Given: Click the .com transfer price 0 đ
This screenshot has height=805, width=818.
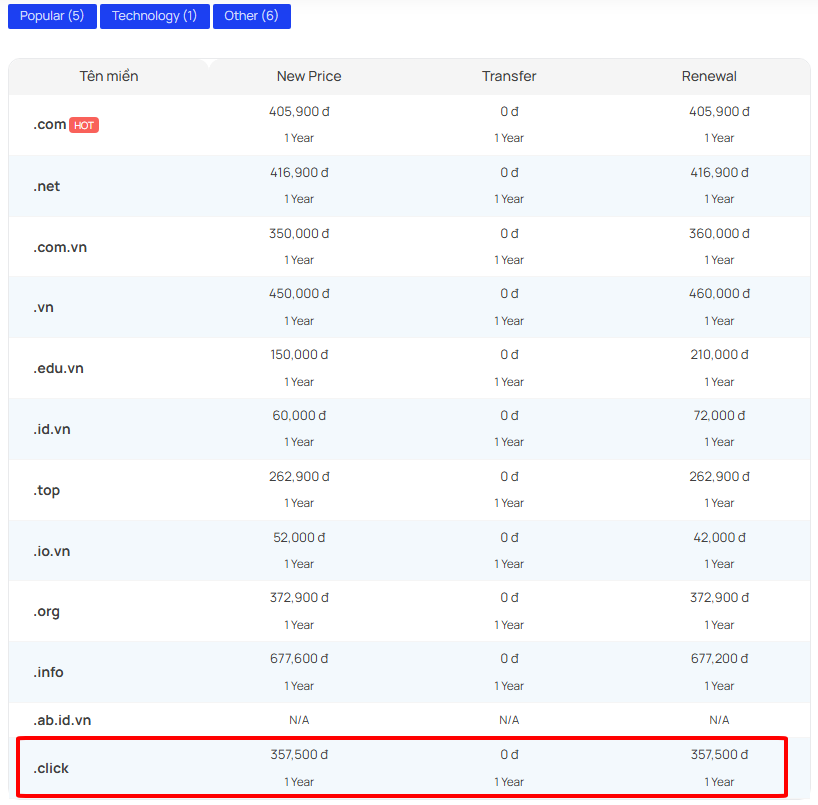Looking at the screenshot, I should [509, 112].
